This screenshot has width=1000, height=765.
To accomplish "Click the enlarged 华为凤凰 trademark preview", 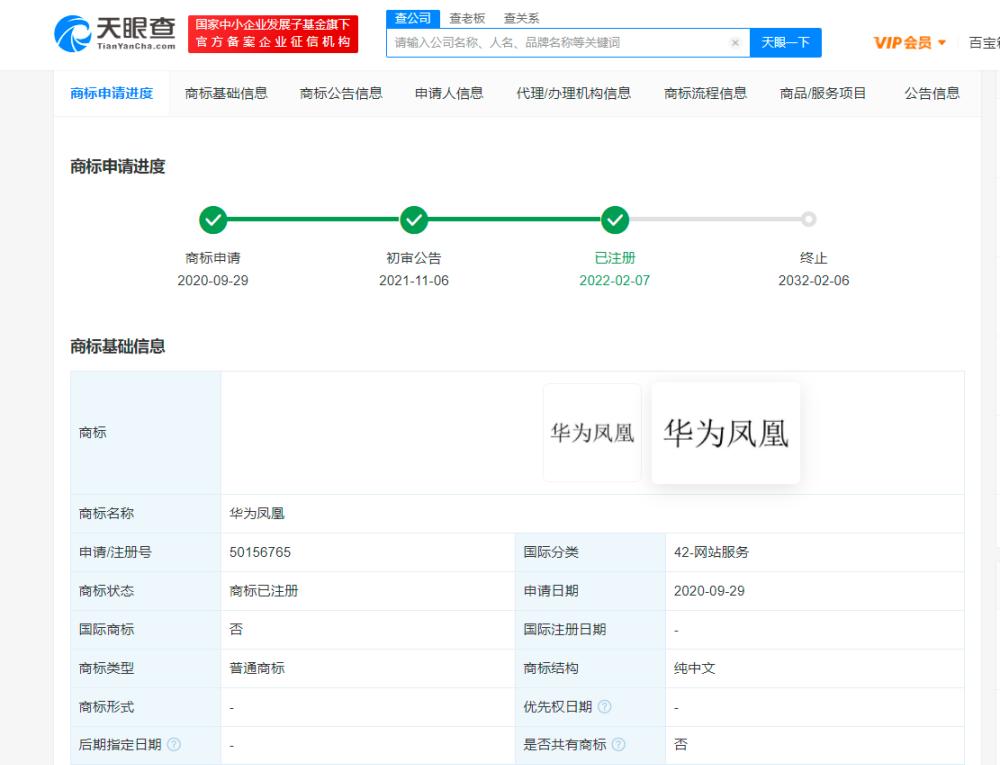I will (726, 433).
